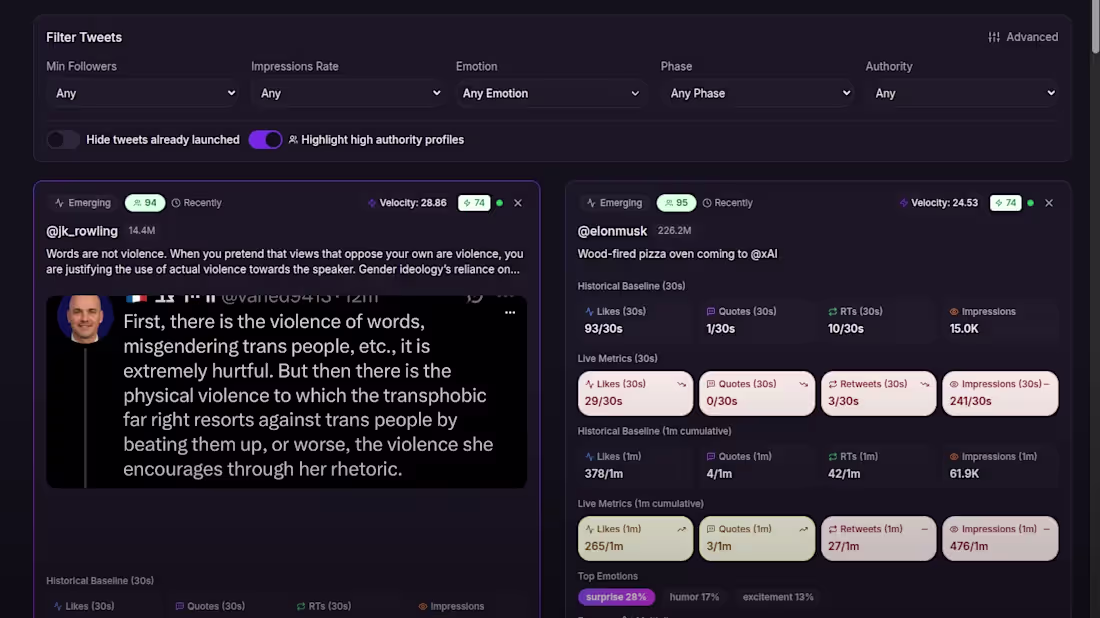Click the live Likes (30s) metric card

pyautogui.click(x=635, y=393)
